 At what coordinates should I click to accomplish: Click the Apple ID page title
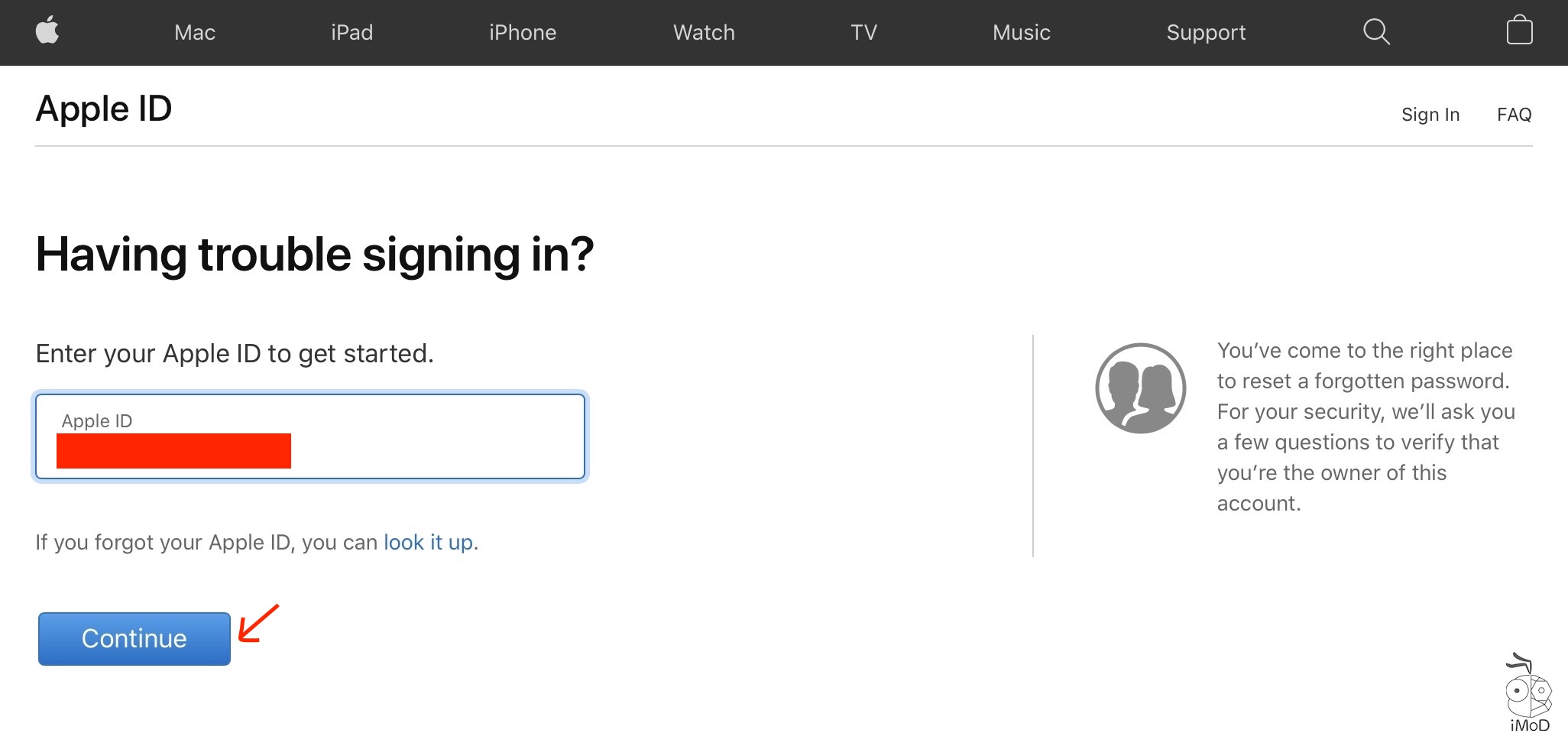point(104,109)
